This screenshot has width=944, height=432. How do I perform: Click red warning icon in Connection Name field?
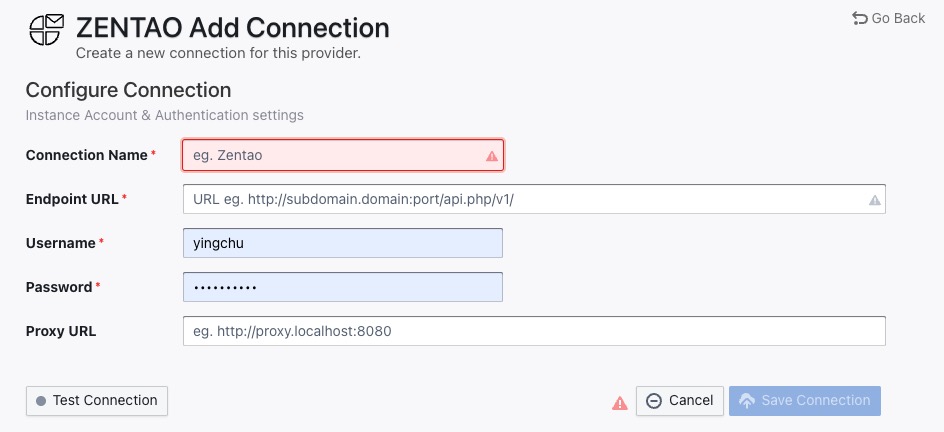(x=491, y=156)
